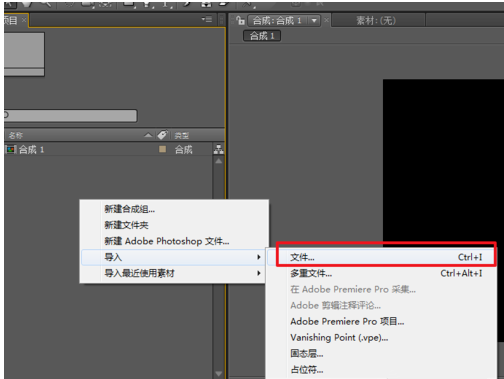Open the project panel options menu icon

click(207, 19)
